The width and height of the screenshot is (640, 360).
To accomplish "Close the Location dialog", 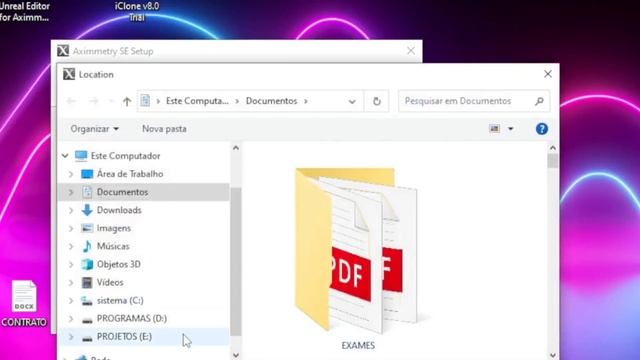I will [548, 74].
